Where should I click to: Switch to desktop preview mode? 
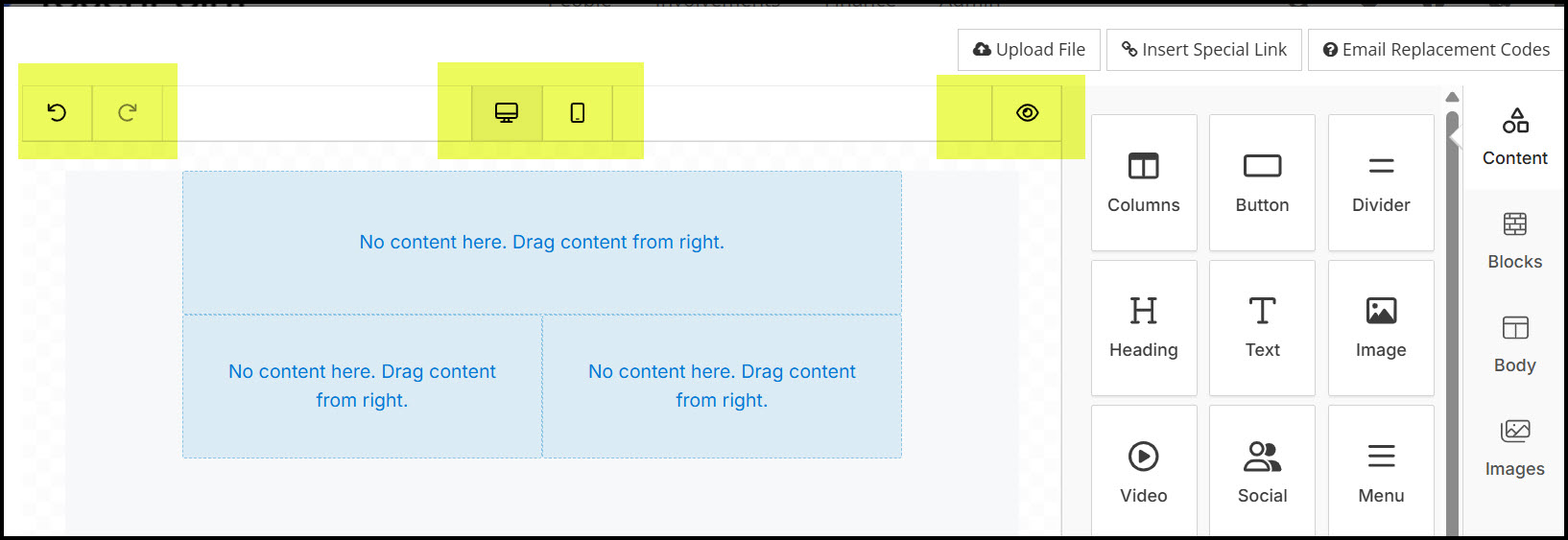click(x=507, y=113)
